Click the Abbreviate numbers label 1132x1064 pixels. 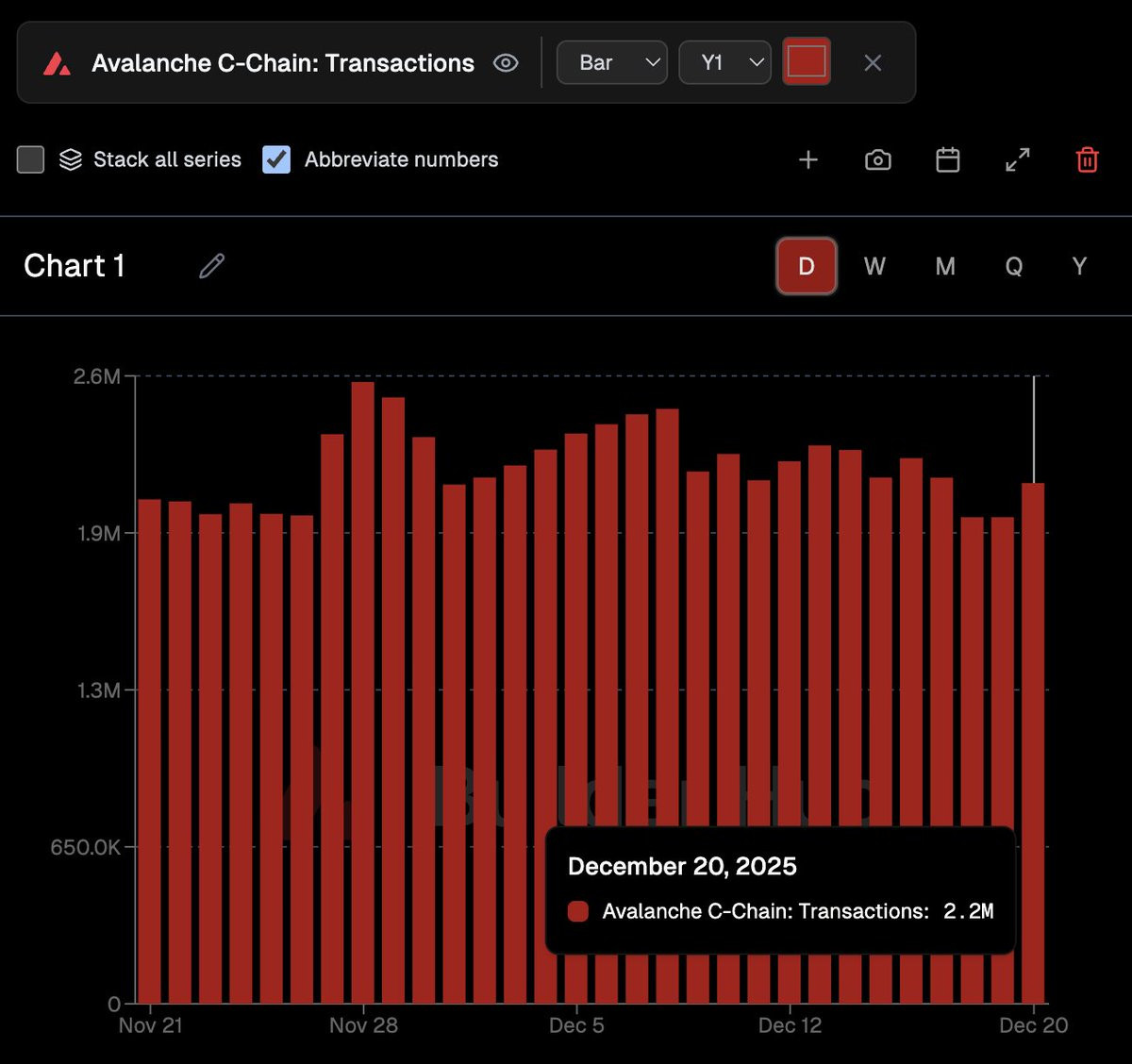coord(401,159)
